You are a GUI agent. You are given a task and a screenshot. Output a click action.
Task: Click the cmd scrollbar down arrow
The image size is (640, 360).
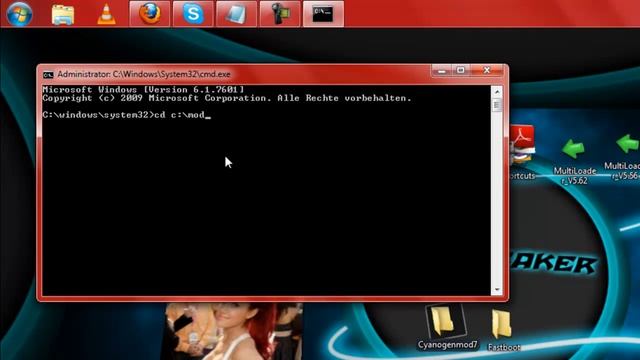497,289
